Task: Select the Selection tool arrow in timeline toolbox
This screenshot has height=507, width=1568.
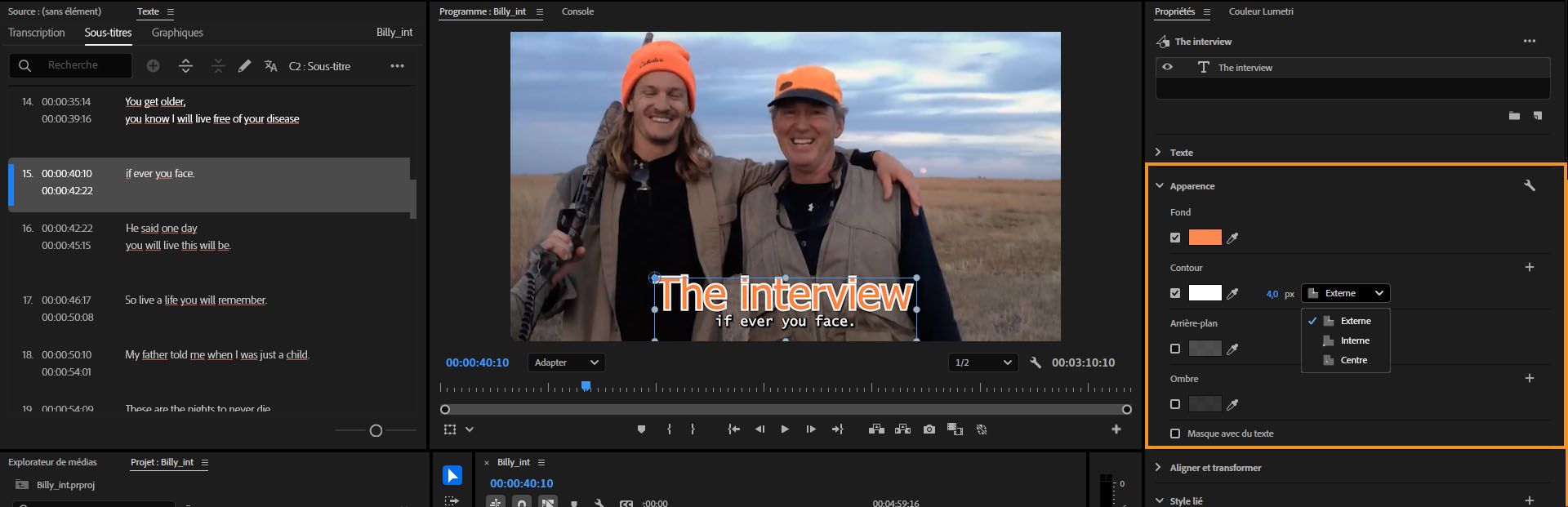Action: (452, 475)
